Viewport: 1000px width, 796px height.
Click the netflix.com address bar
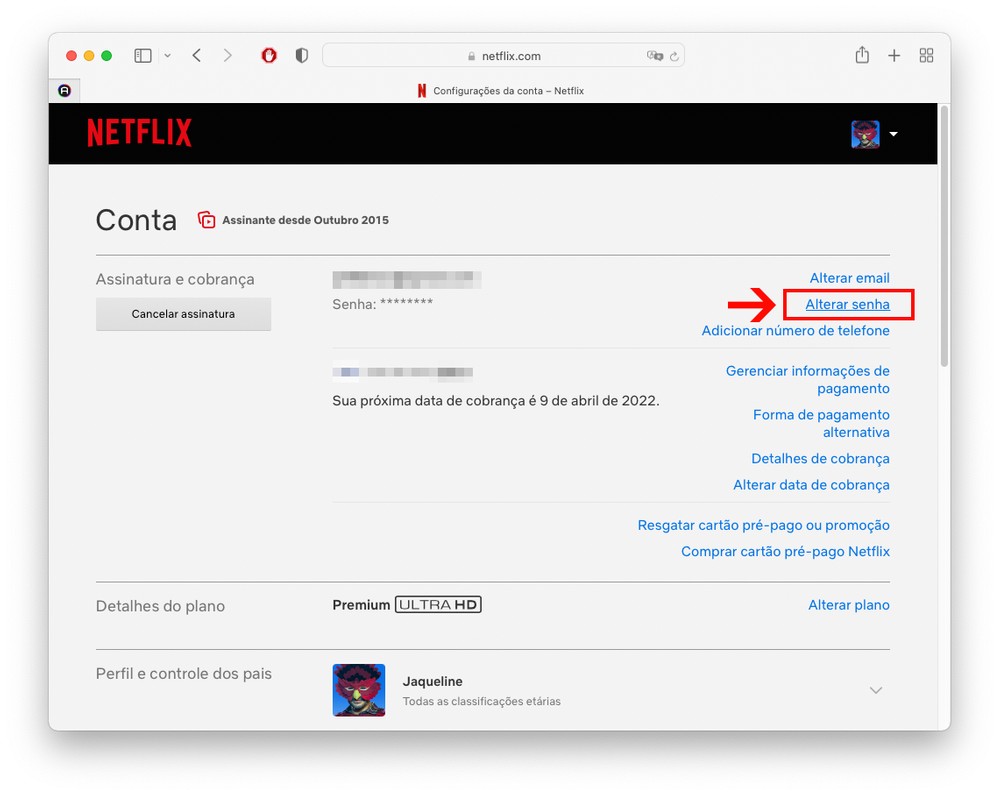[503, 56]
